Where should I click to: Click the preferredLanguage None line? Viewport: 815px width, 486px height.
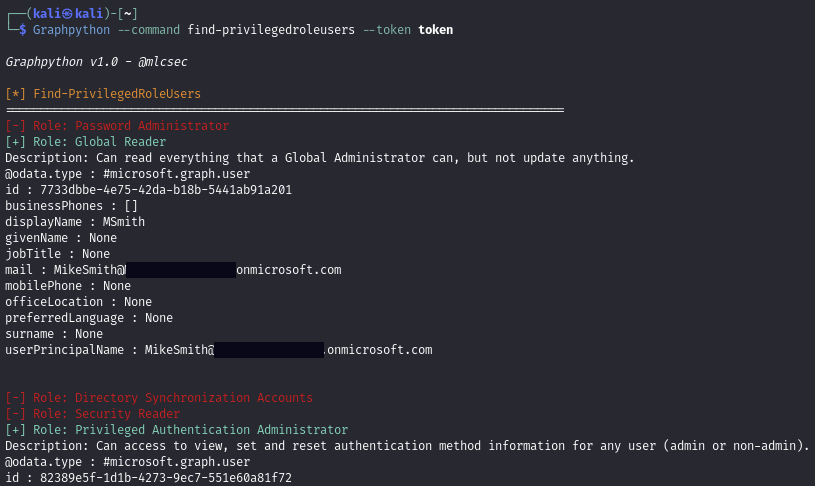point(89,318)
